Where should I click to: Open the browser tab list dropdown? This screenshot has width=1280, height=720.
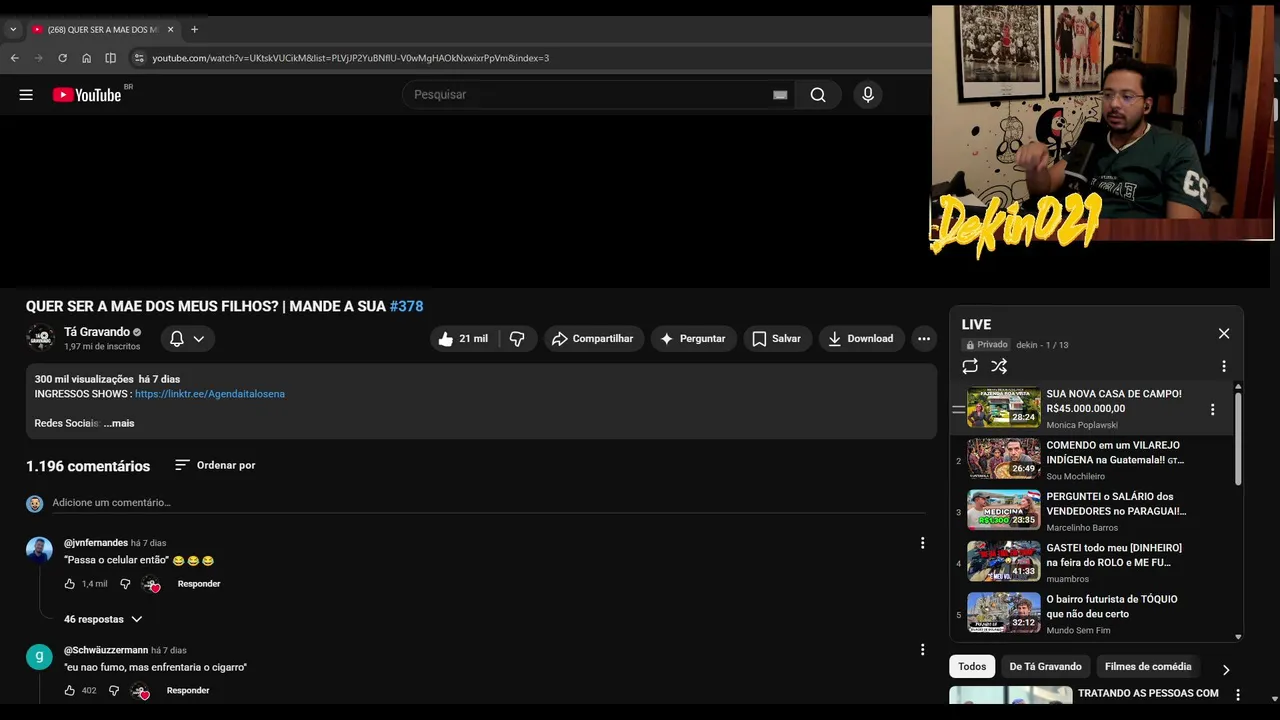[13, 29]
